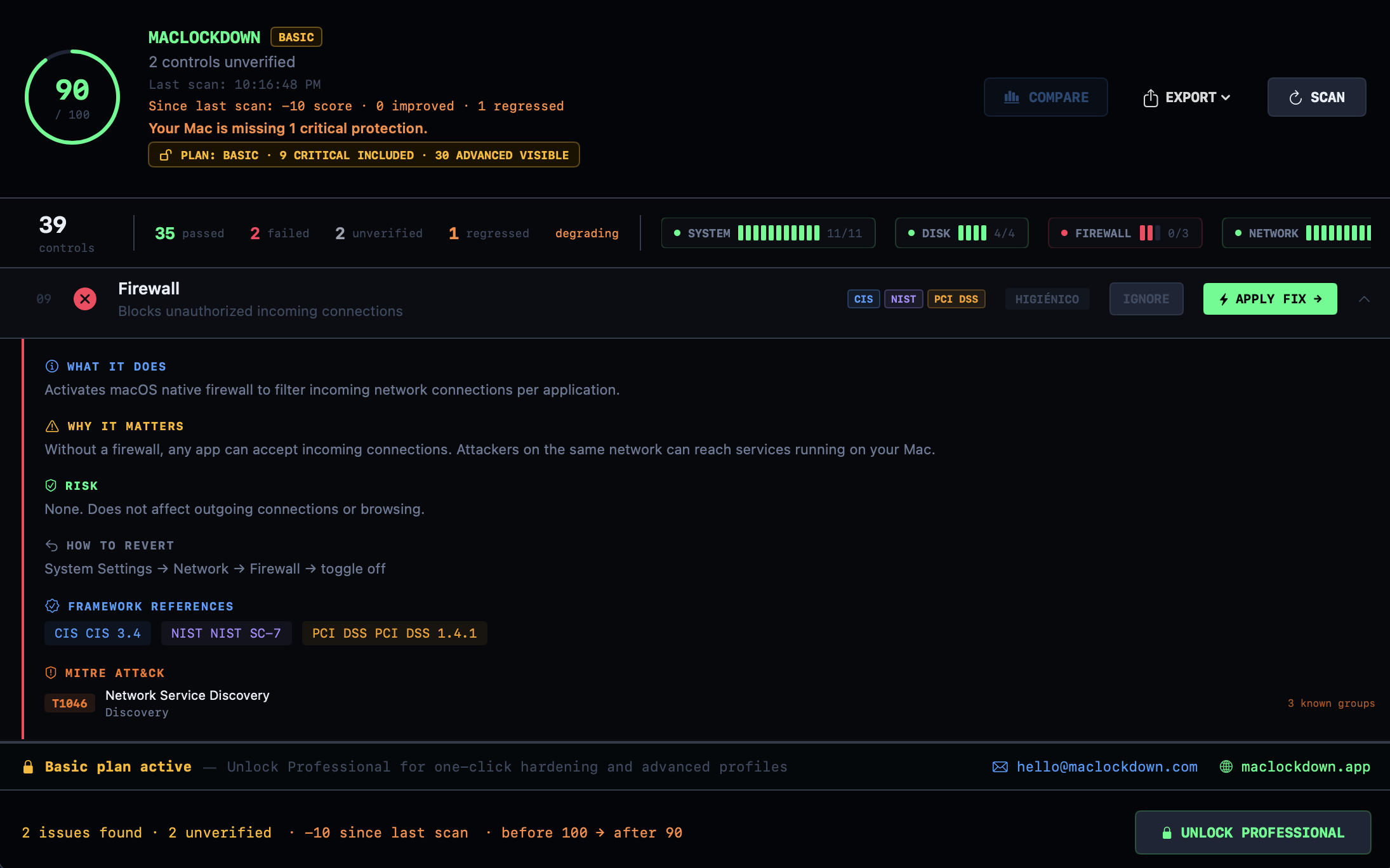Select the Disk category chip
This screenshot has width=1390, height=868.
click(962, 233)
